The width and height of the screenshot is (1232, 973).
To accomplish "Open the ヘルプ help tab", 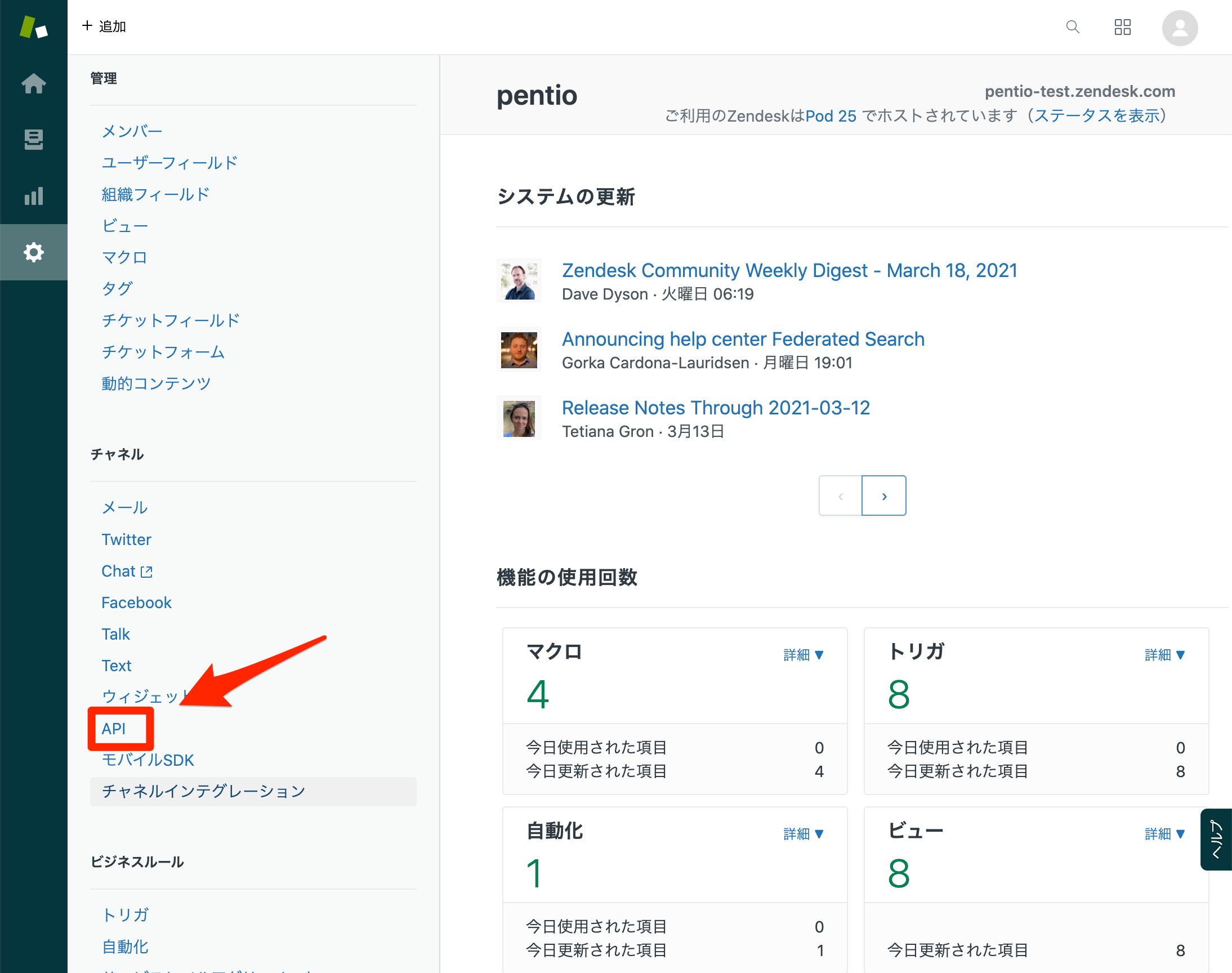I will point(1216,839).
